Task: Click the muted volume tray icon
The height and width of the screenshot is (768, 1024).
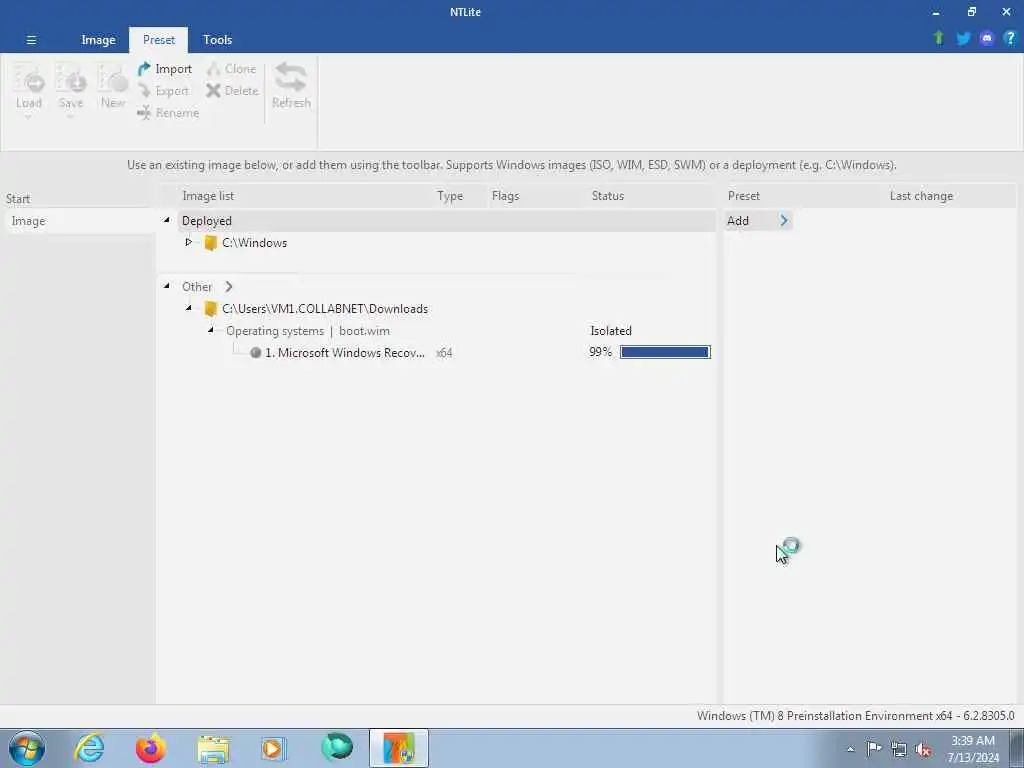Action: pos(923,750)
